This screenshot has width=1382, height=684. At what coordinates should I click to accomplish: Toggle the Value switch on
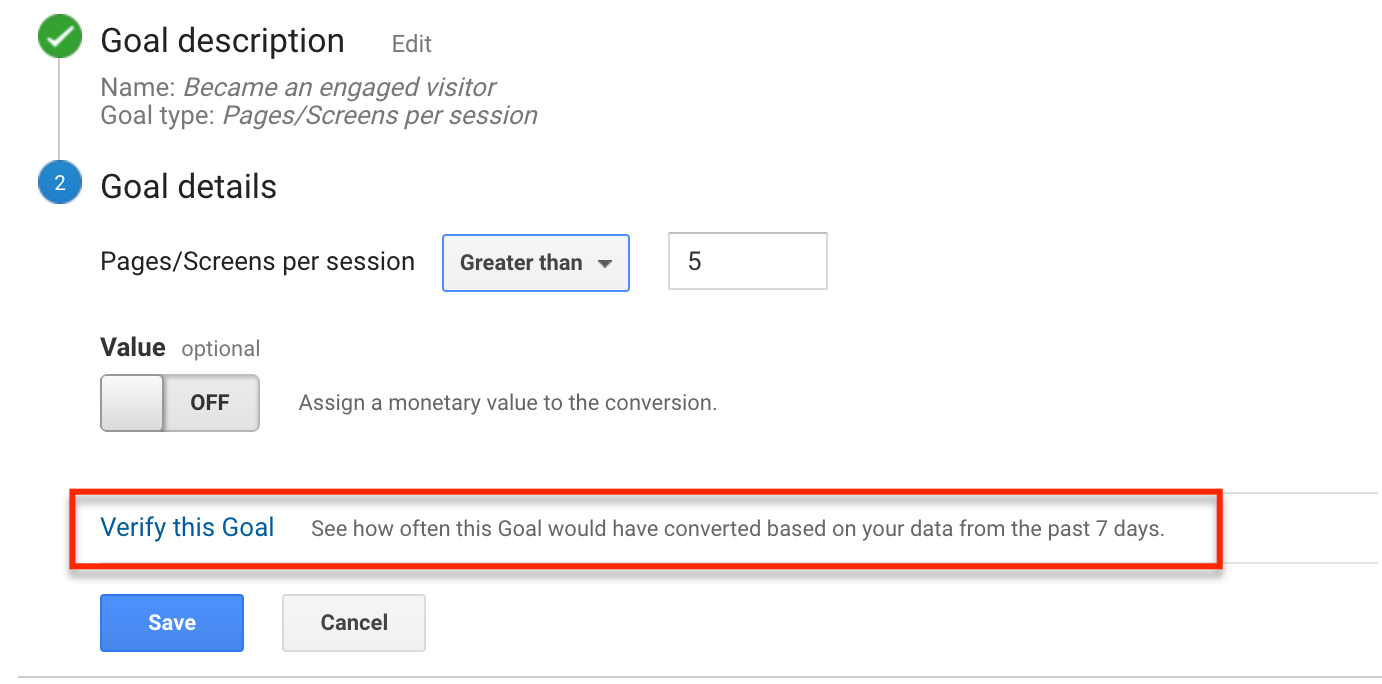pyautogui.click(x=180, y=403)
